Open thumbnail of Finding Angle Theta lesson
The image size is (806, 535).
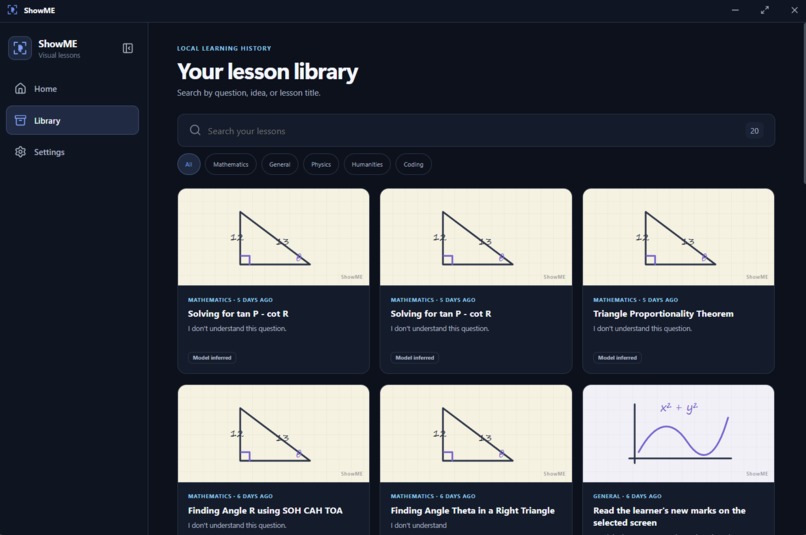[x=476, y=434]
